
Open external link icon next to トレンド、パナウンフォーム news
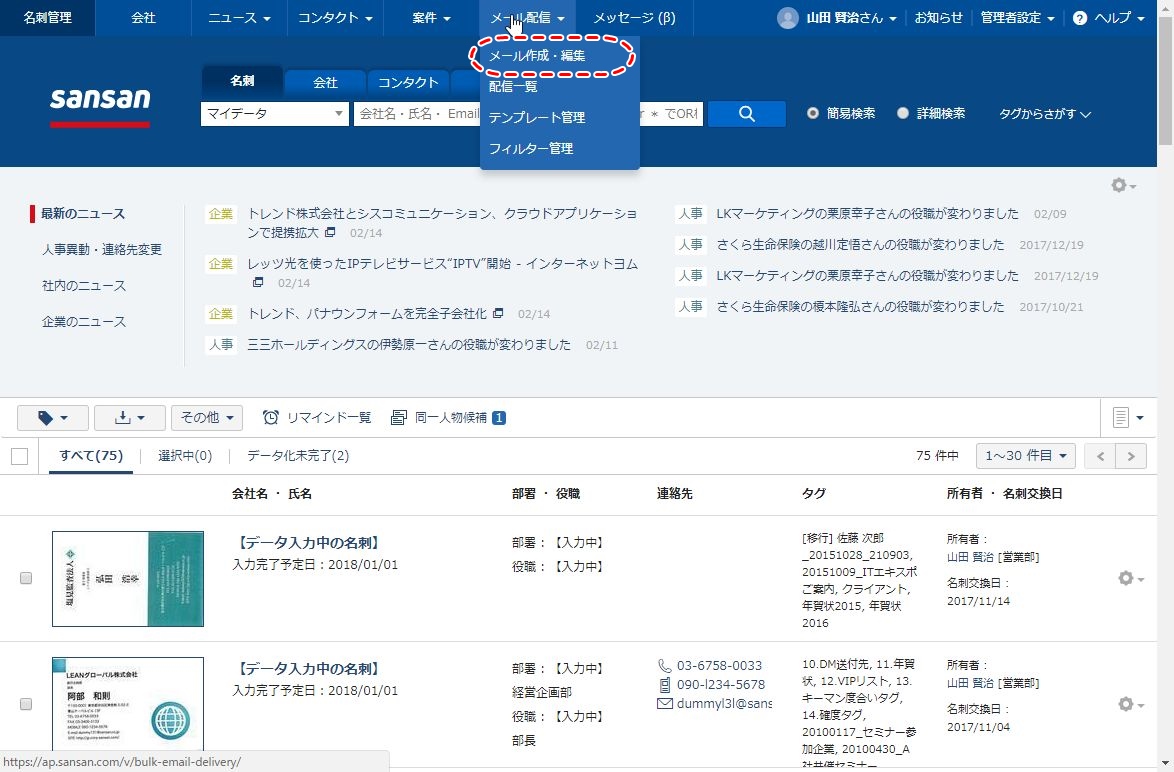pos(498,313)
